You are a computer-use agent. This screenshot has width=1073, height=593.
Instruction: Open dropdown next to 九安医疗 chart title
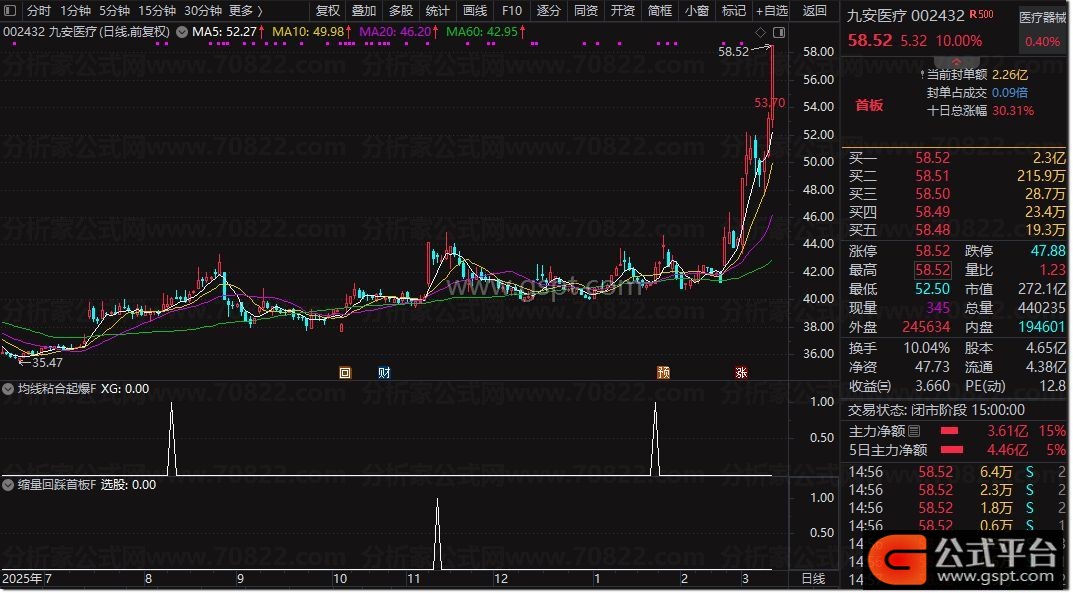[181, 32]
